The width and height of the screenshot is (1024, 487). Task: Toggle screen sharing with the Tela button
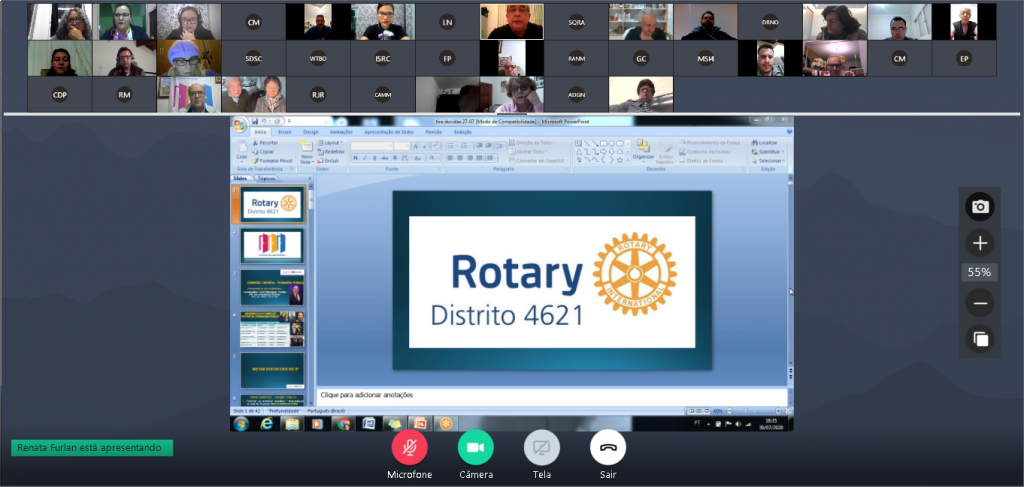(x=541, y=447)
